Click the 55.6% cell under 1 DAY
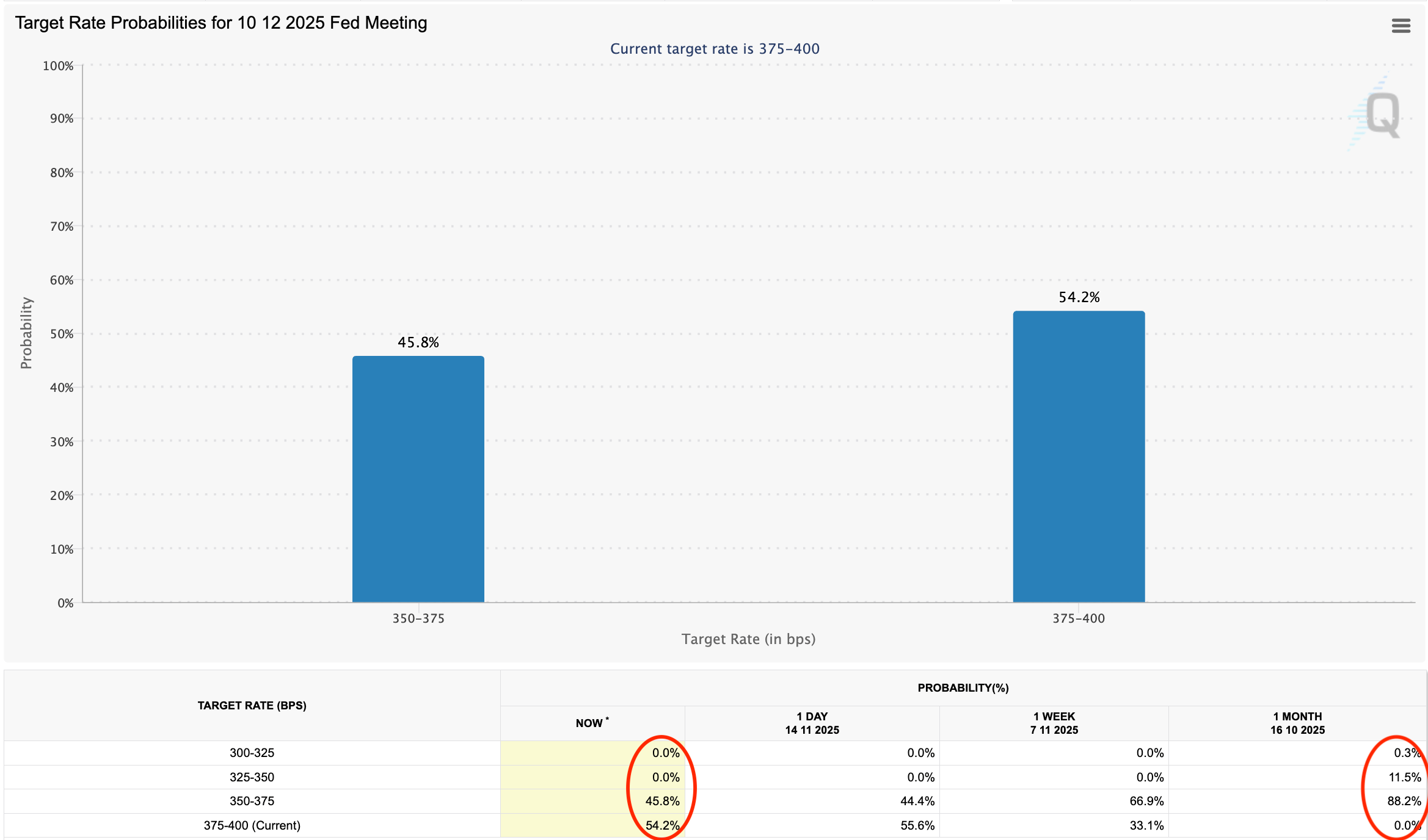The width and height of the screenshot is (1428, 840). 917,825
